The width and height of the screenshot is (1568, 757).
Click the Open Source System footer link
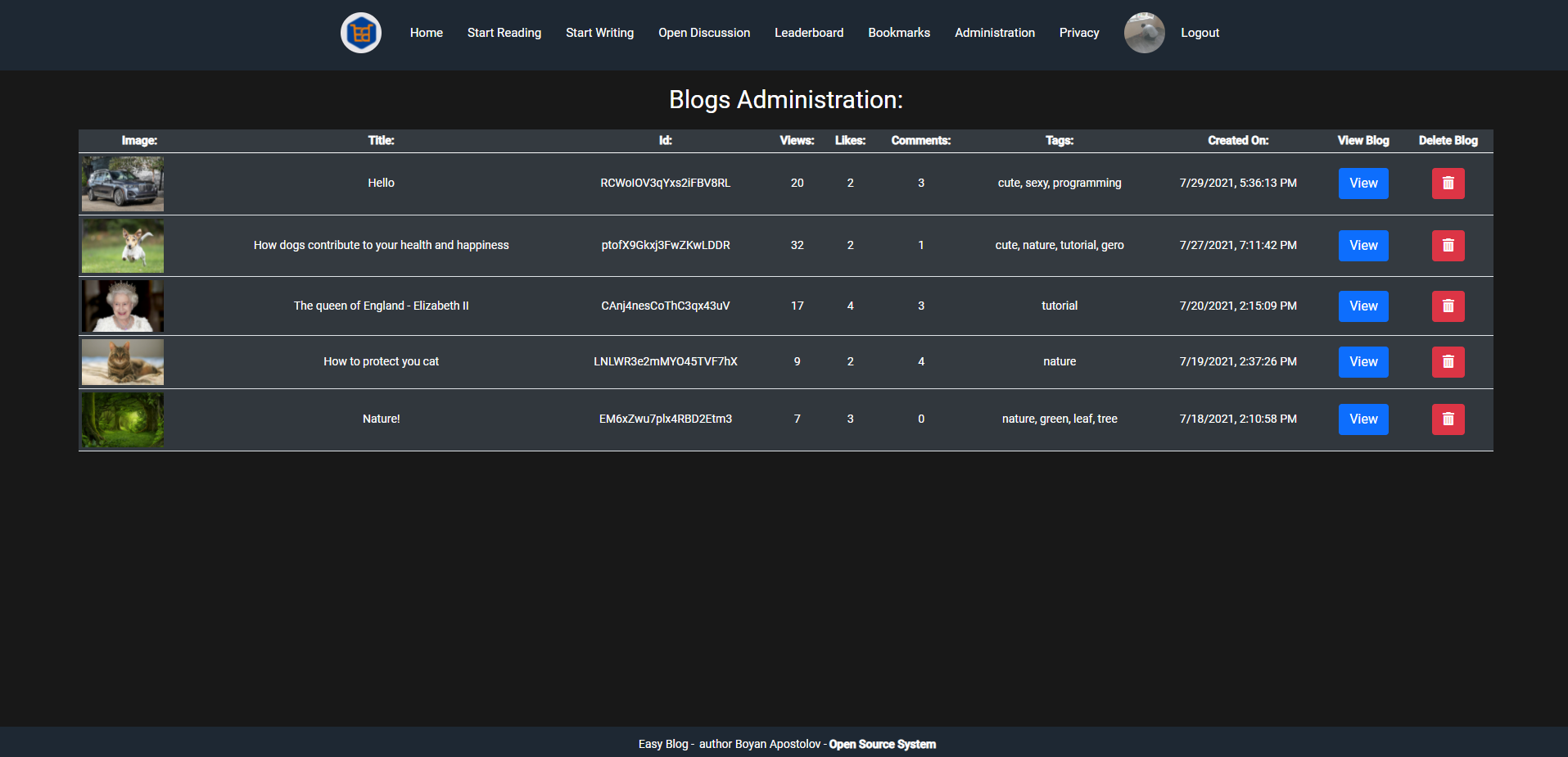point(882,744)
